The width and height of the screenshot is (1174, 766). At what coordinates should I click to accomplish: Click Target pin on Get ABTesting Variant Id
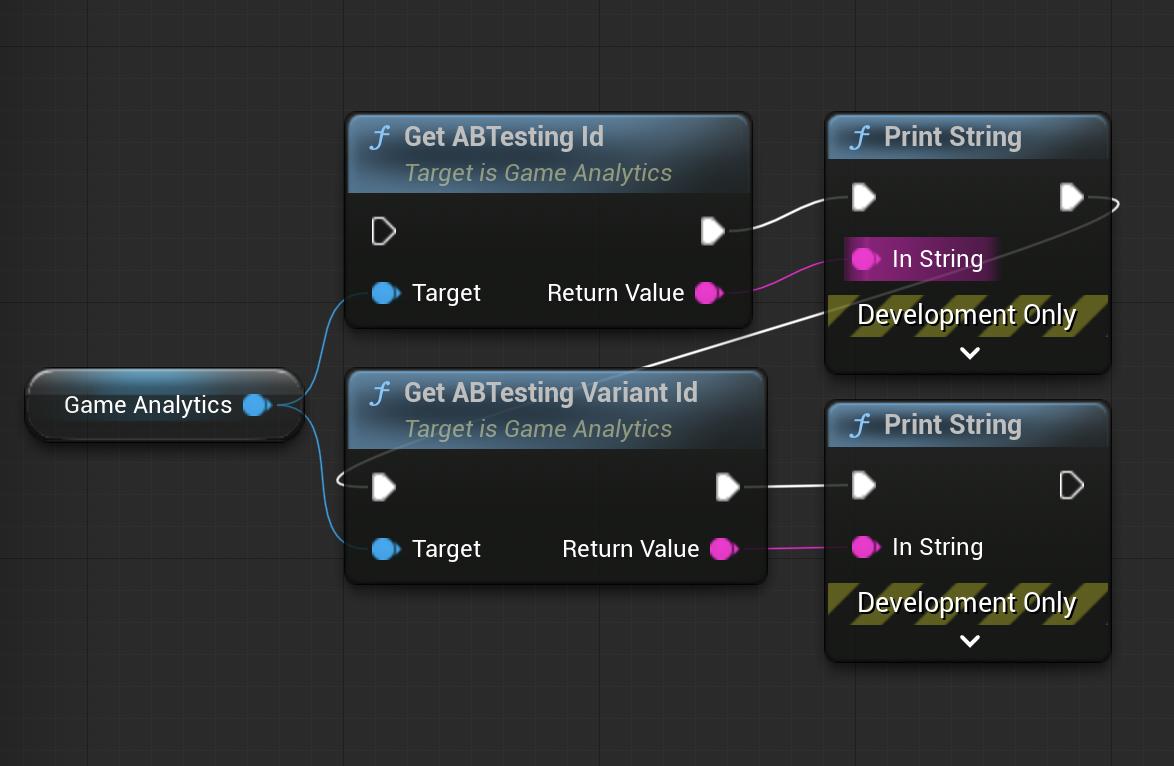coord(384,549)
